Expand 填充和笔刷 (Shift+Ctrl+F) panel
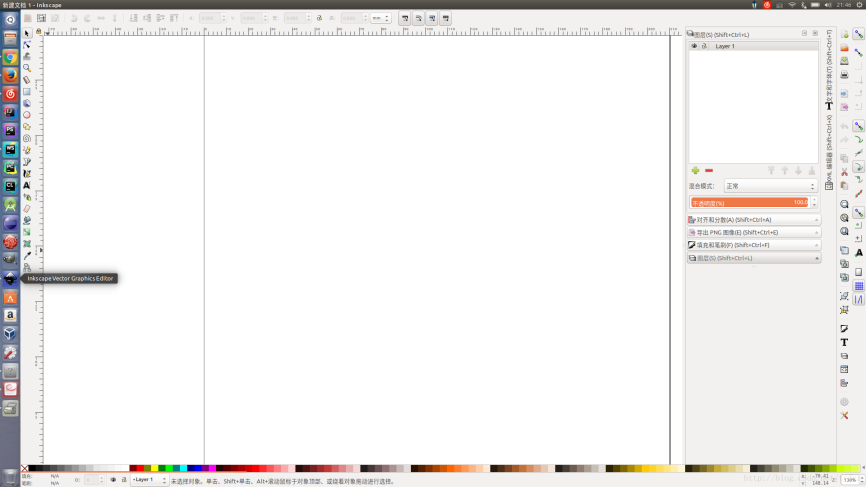866x487 pixels. (754, 245)
